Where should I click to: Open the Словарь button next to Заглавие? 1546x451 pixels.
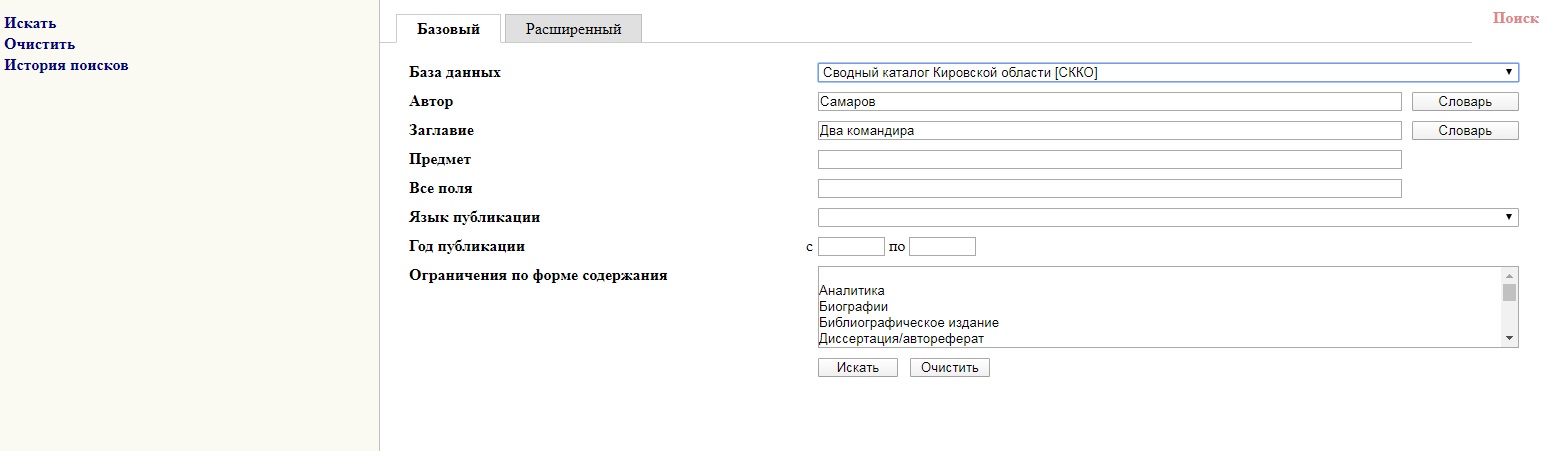[x=1465, y=130]
